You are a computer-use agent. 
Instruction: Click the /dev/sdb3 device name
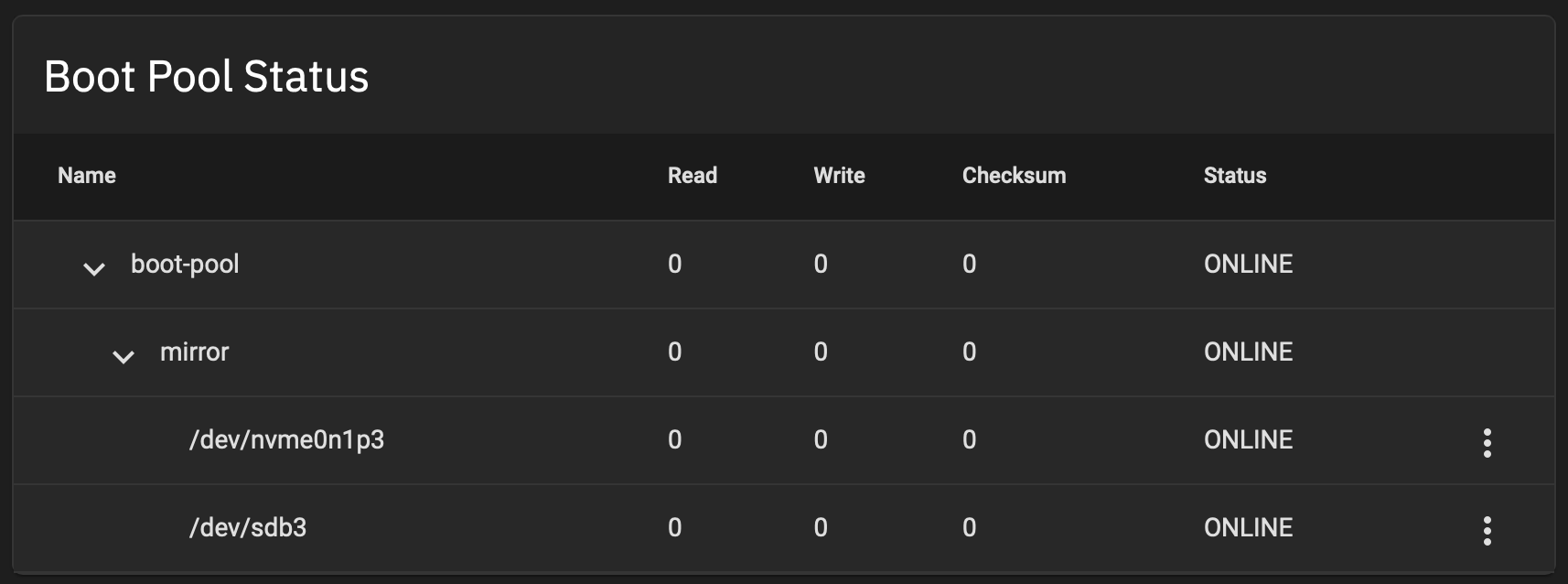[x=248, y=527]
